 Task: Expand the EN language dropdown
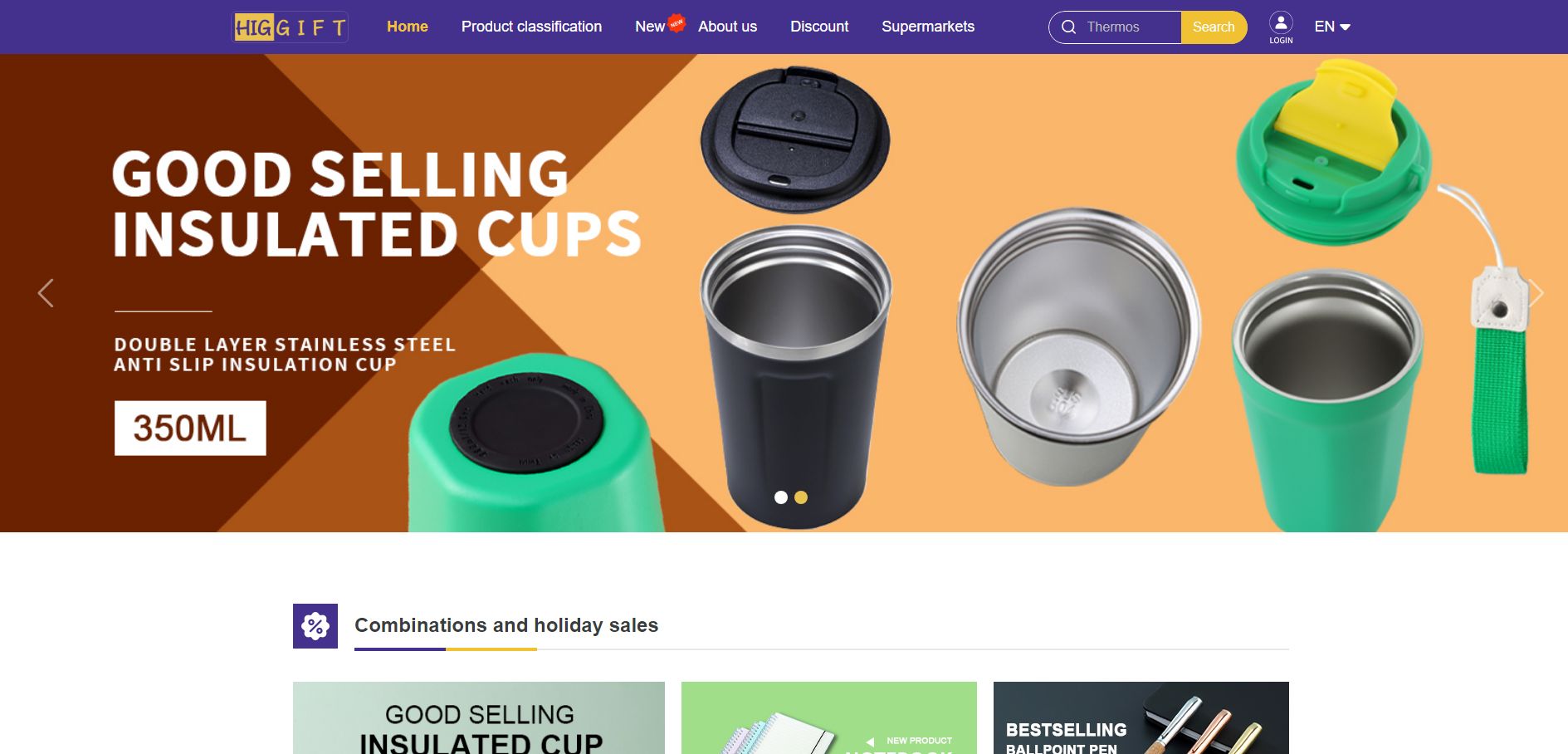[1332, 27]
